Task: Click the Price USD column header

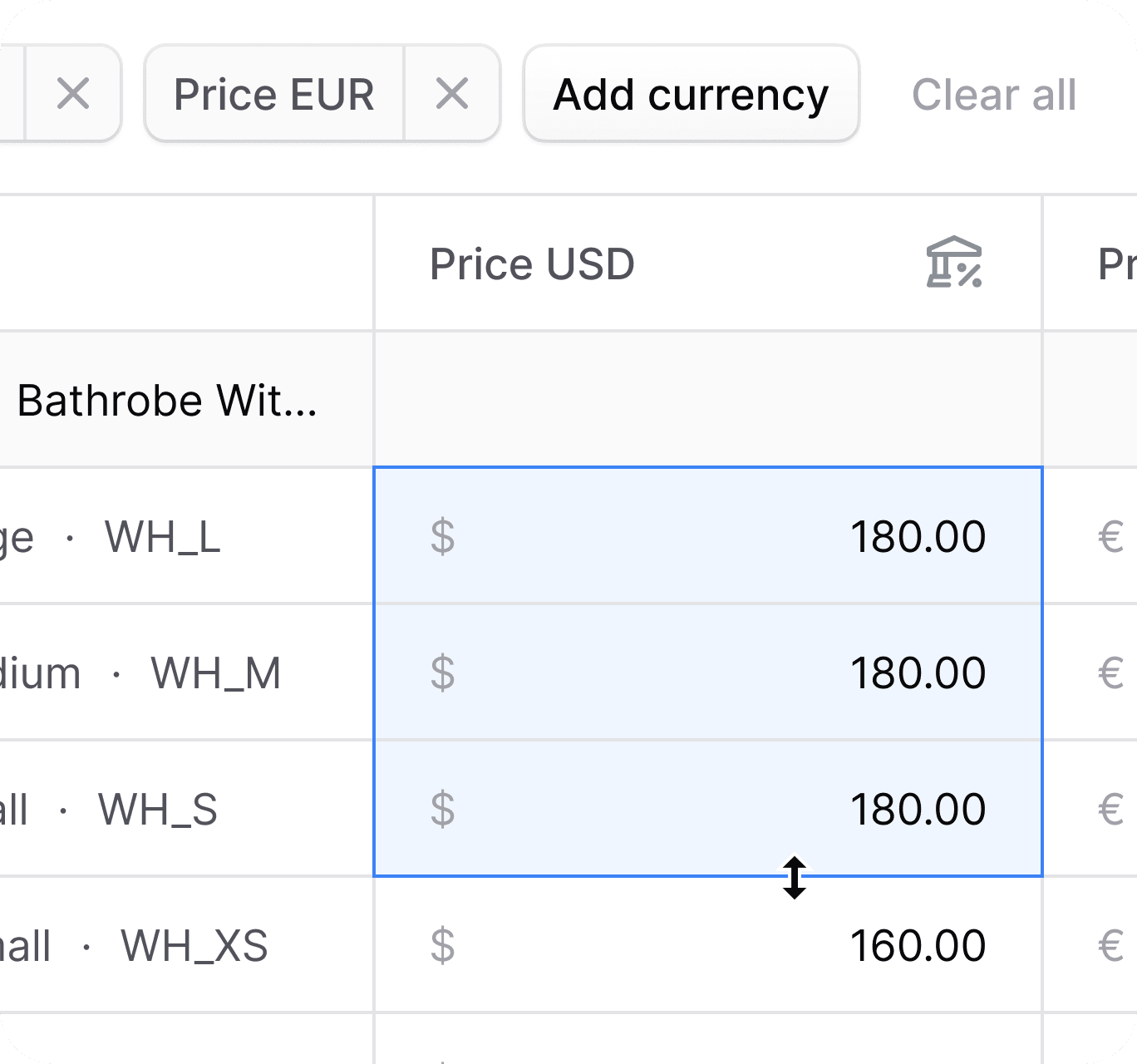Action: click(532, 264)
